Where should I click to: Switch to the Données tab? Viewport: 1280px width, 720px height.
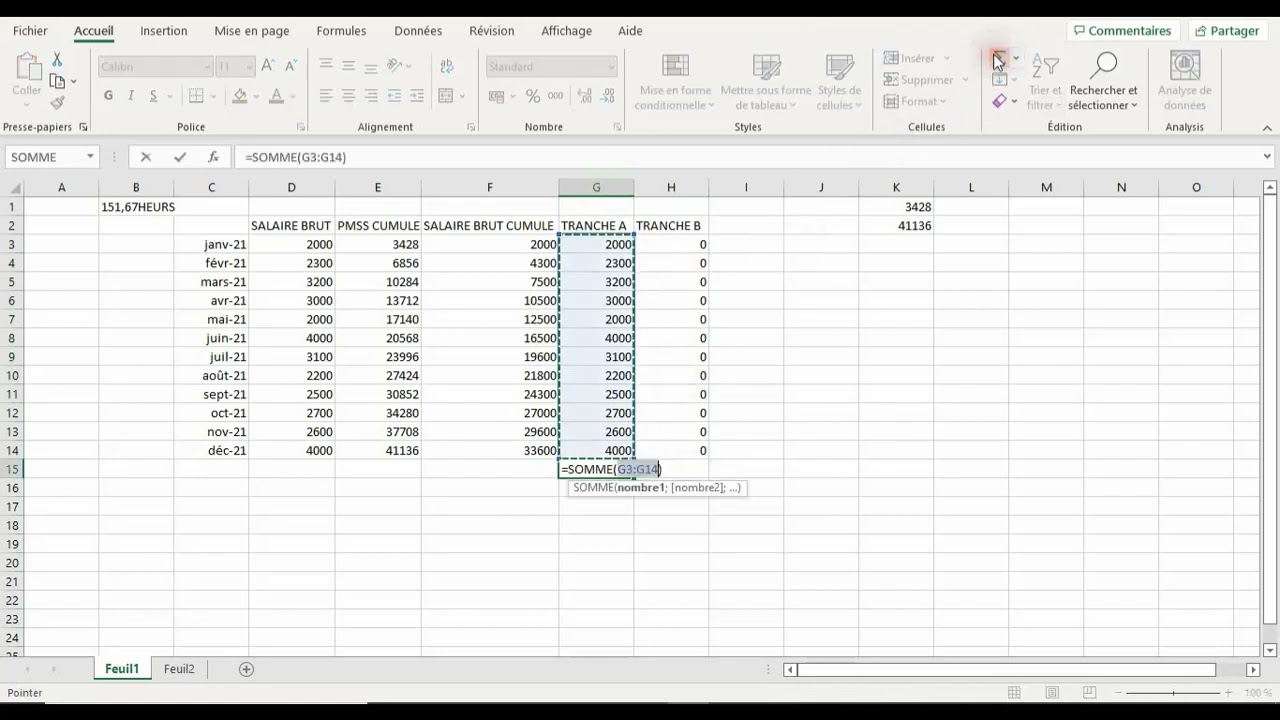418,31
